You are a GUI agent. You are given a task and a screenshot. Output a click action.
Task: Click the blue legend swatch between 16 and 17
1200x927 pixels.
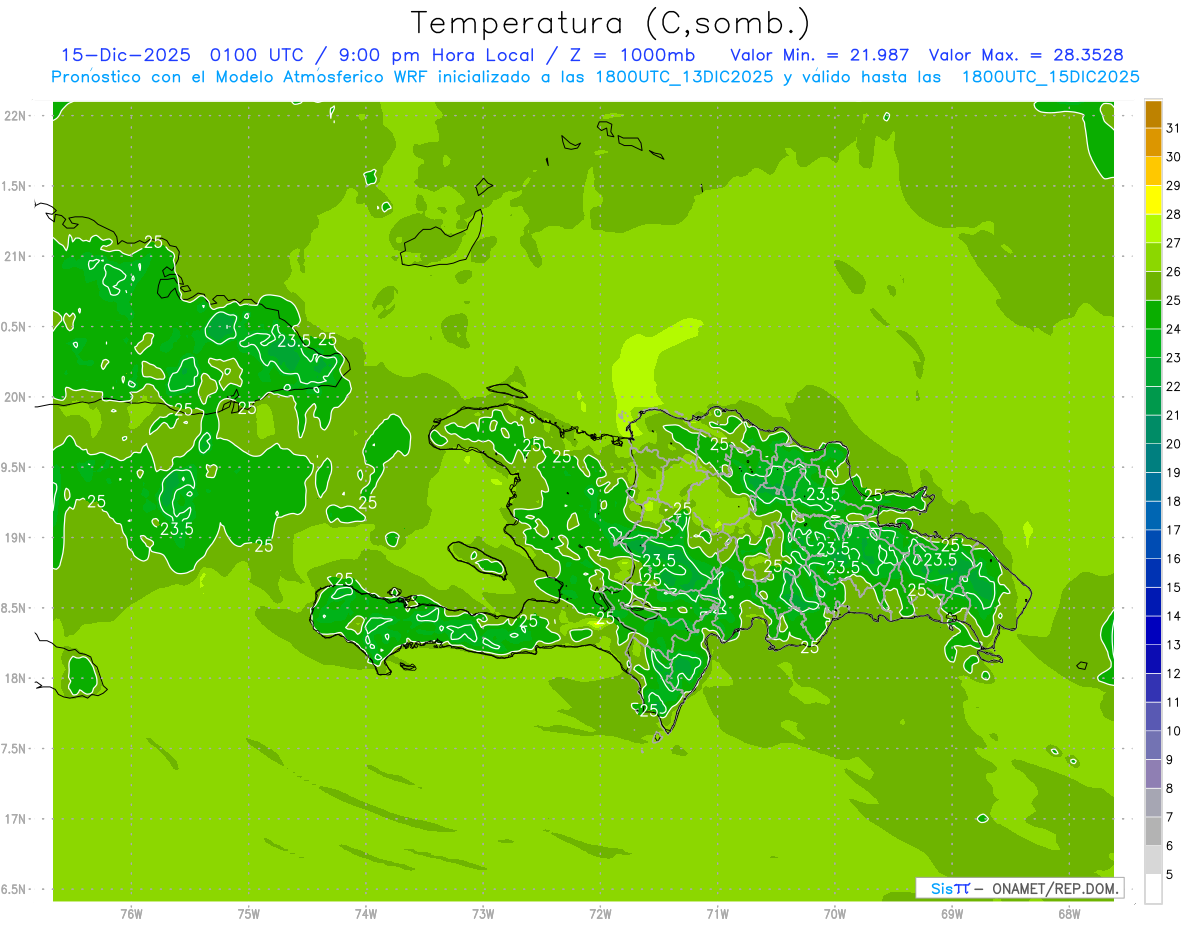[1153, 545]
